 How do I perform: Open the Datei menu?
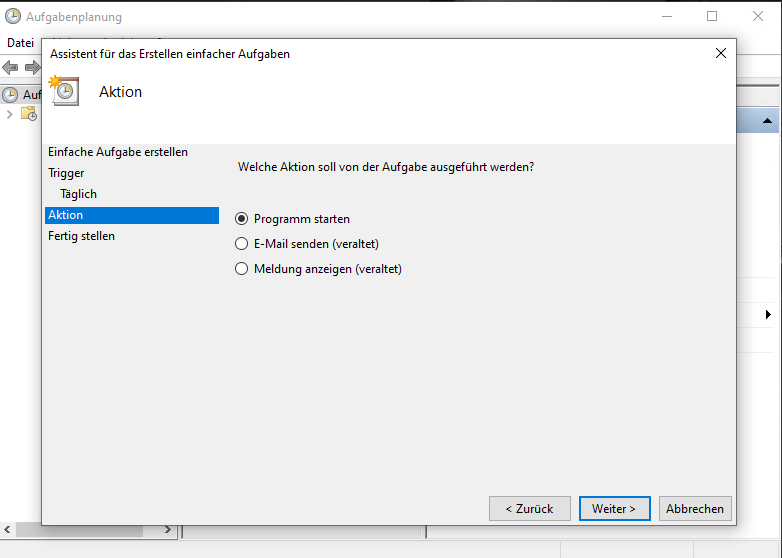pyautogui.click(x=20, y=43)
